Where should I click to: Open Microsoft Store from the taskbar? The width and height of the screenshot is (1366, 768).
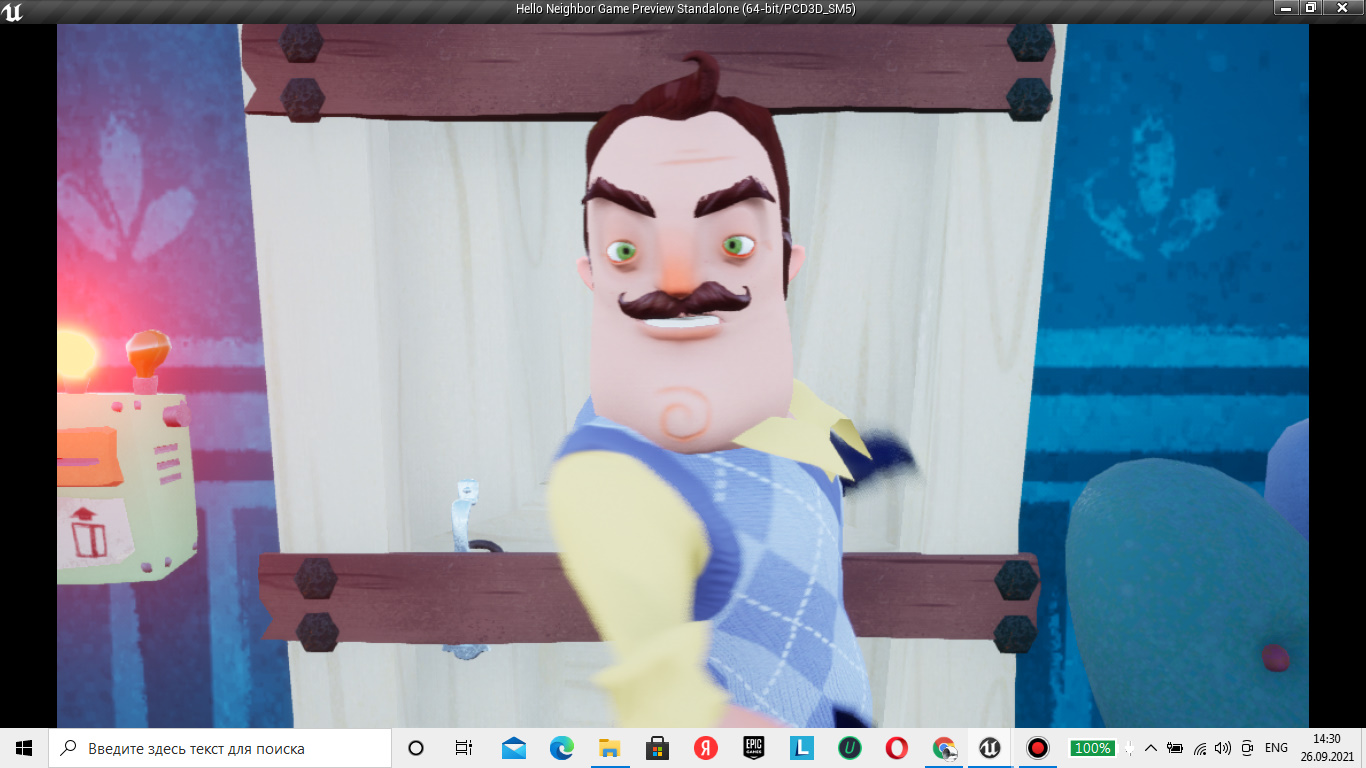[658, 748]
